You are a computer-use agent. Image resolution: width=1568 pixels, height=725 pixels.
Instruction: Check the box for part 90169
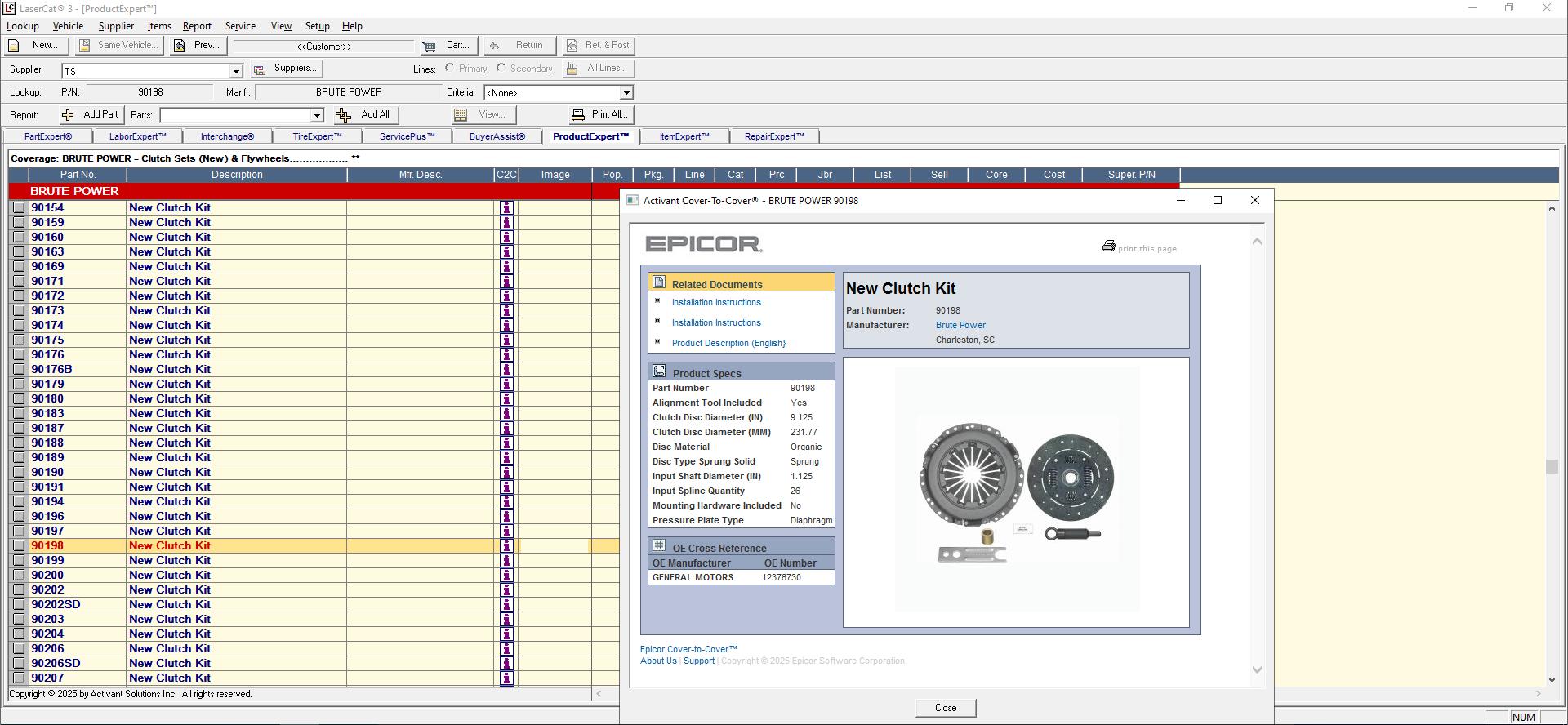(19, 267)
